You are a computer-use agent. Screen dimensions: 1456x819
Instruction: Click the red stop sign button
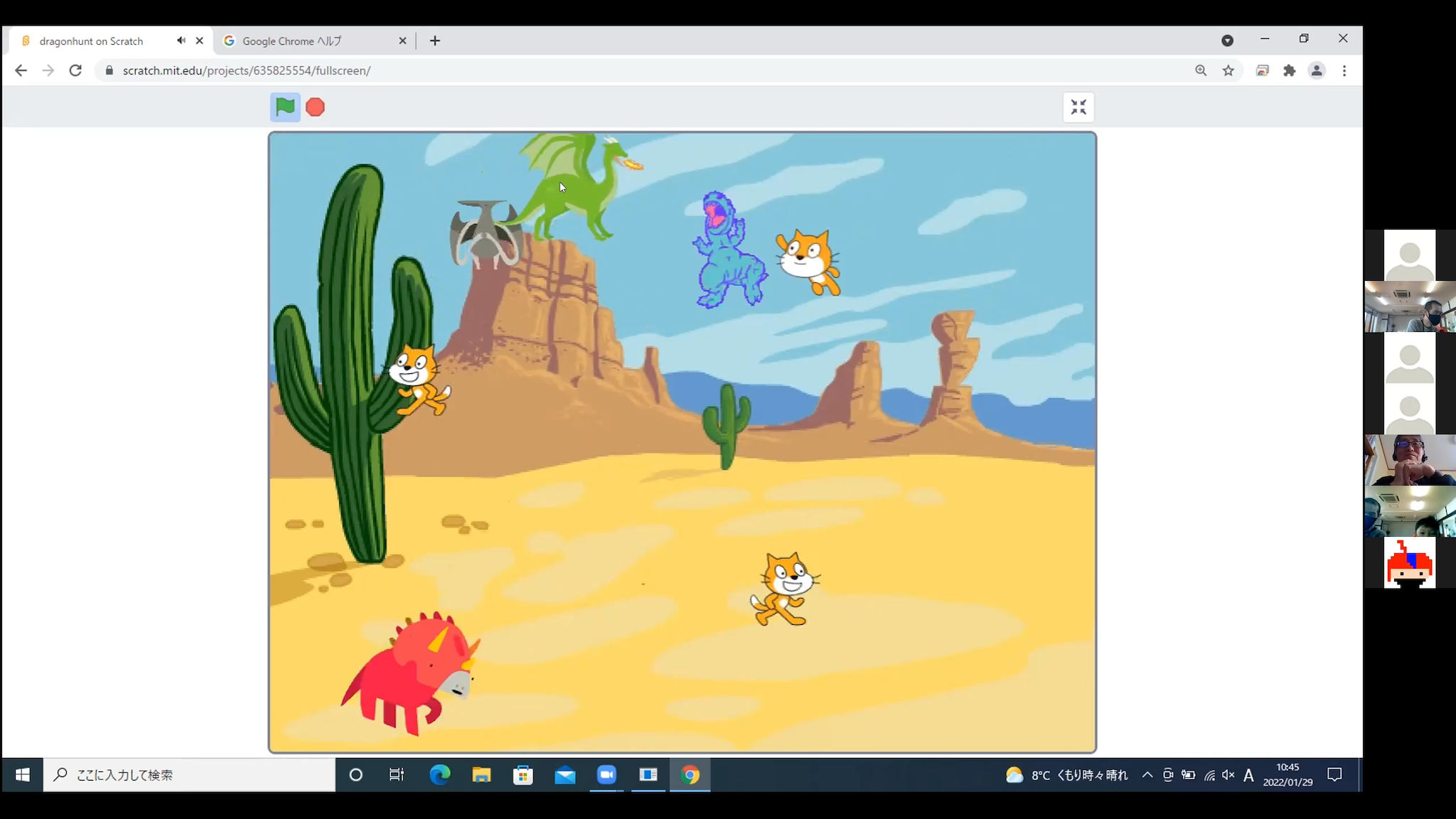click(315, 107)
